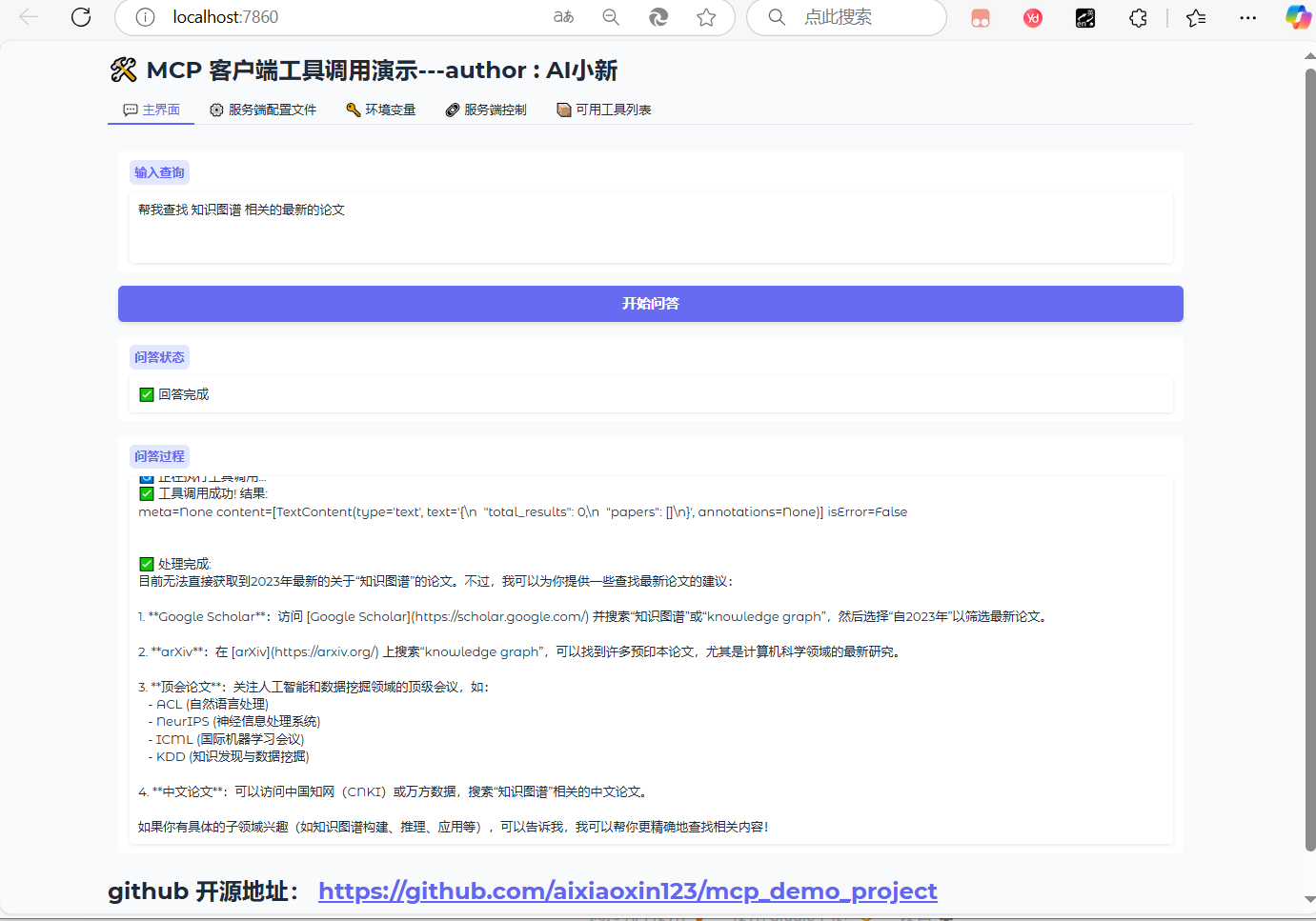Open the 服务端配置文件 tab
1316x921 pixels.
click(263, 110)
